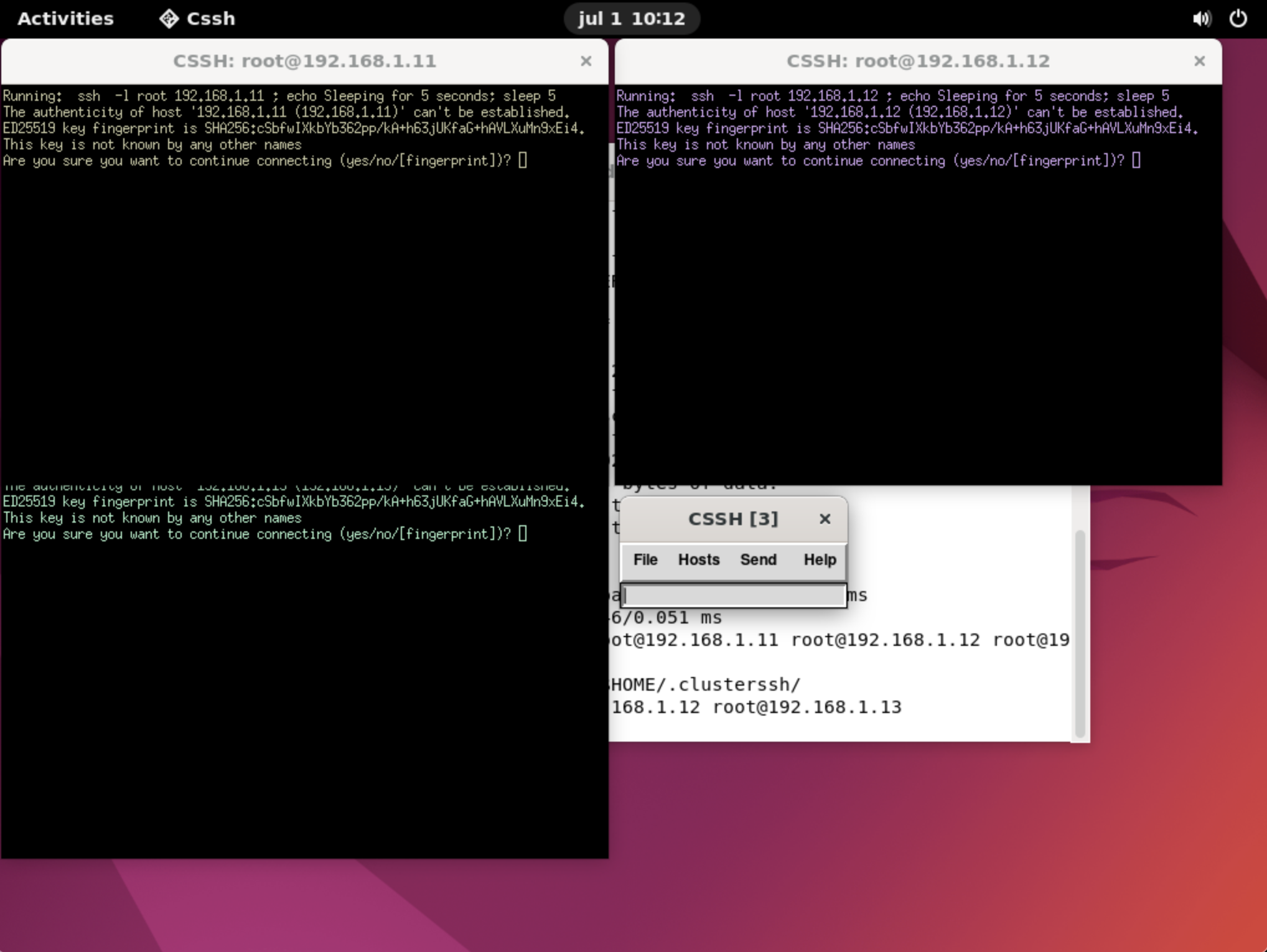Click the CSSH: root@192.168.1.12 title bar
This screenshot has width=1267, height=952.
[918, 61]
